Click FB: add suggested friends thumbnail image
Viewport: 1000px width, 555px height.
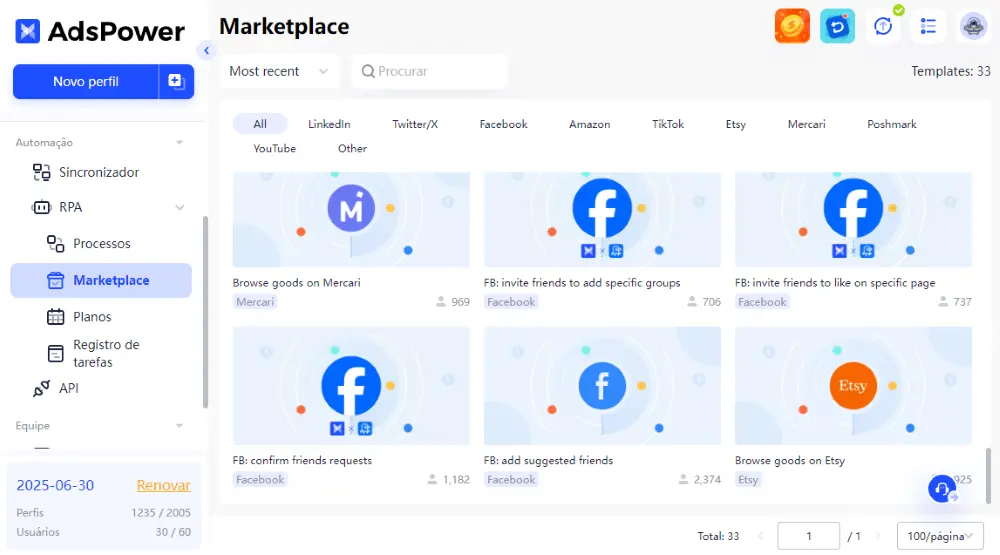602,385
